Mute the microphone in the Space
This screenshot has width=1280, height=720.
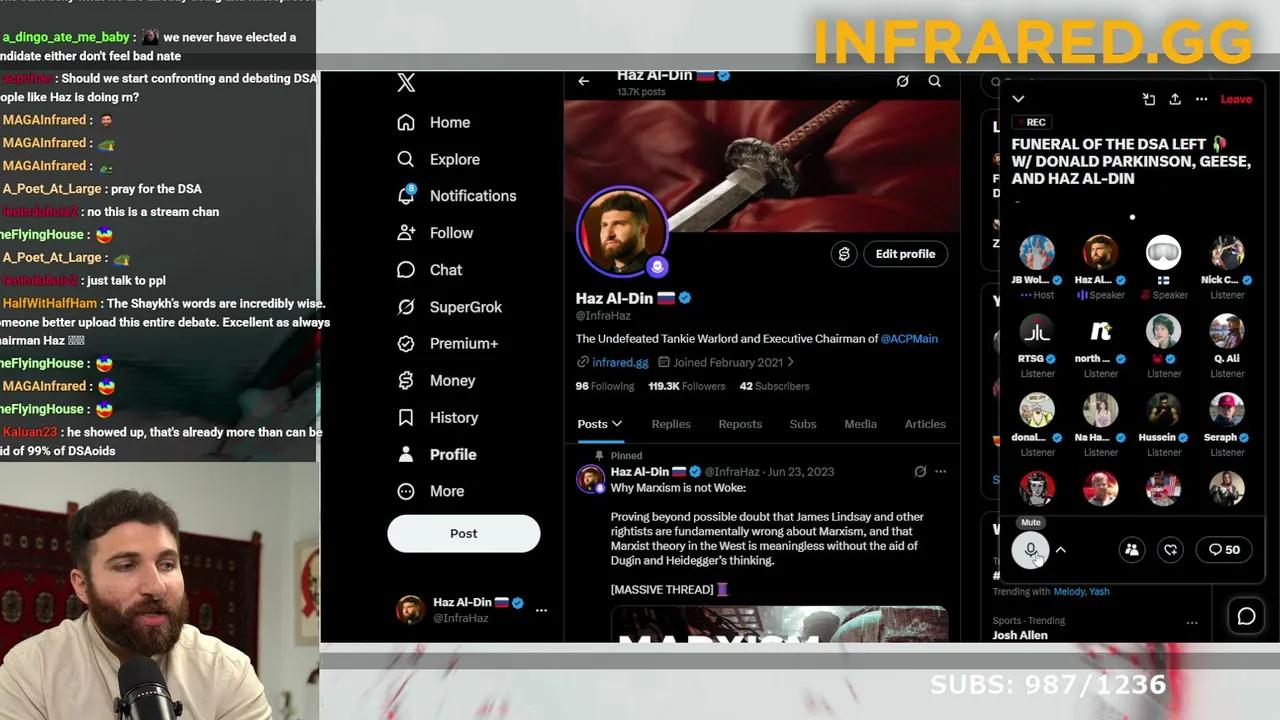(x=1031, y=550)
